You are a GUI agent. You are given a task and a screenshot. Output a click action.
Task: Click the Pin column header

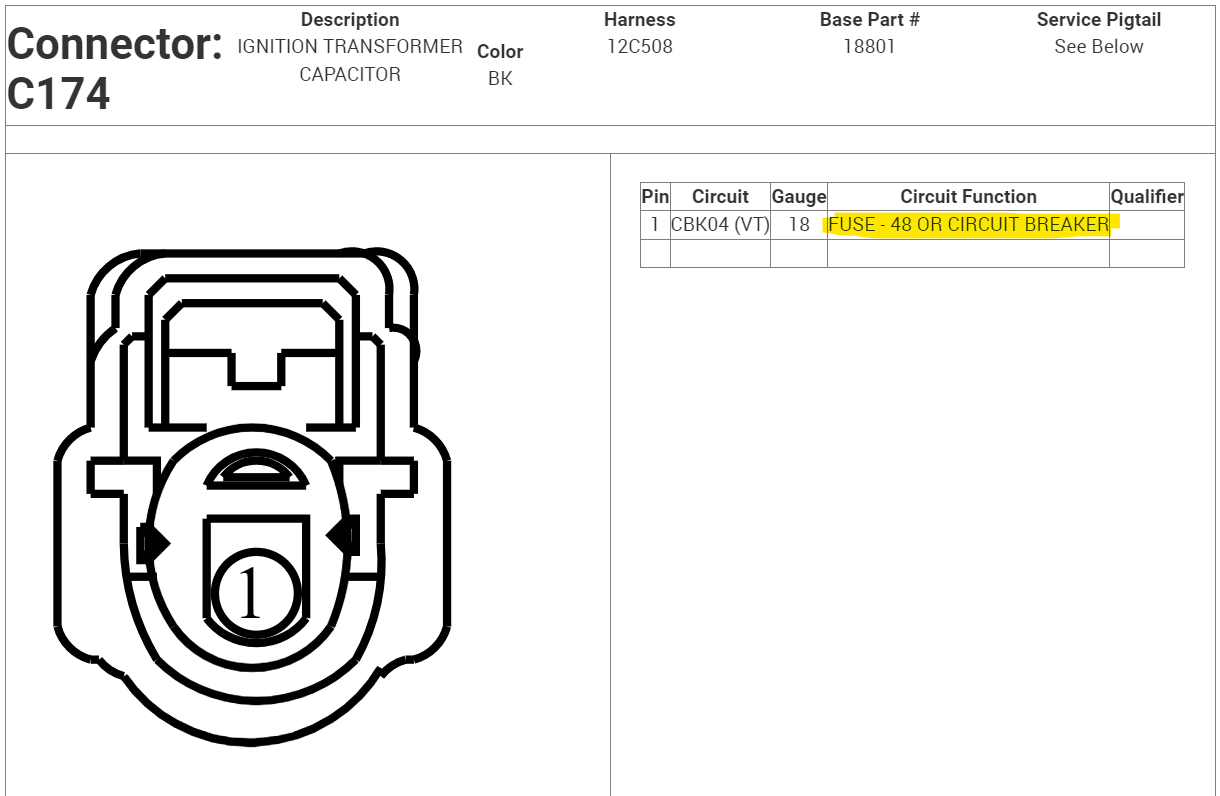(655, 197)
